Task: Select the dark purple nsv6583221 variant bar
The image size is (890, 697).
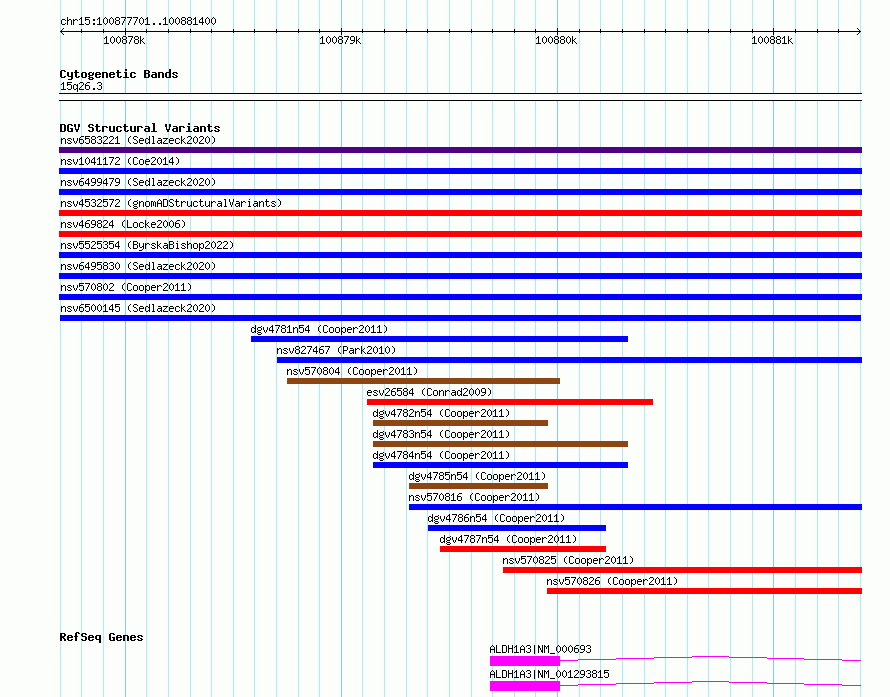Action: coord(460,150)
